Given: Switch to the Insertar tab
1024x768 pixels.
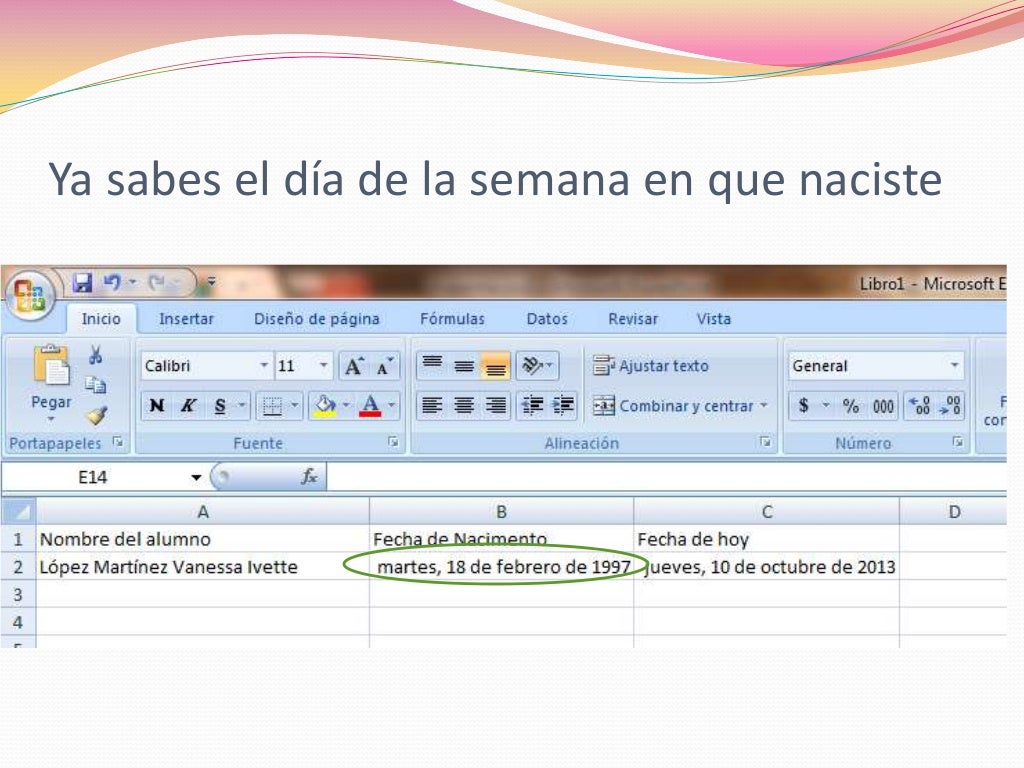Looking at the screenshot, I should (186, 319).
